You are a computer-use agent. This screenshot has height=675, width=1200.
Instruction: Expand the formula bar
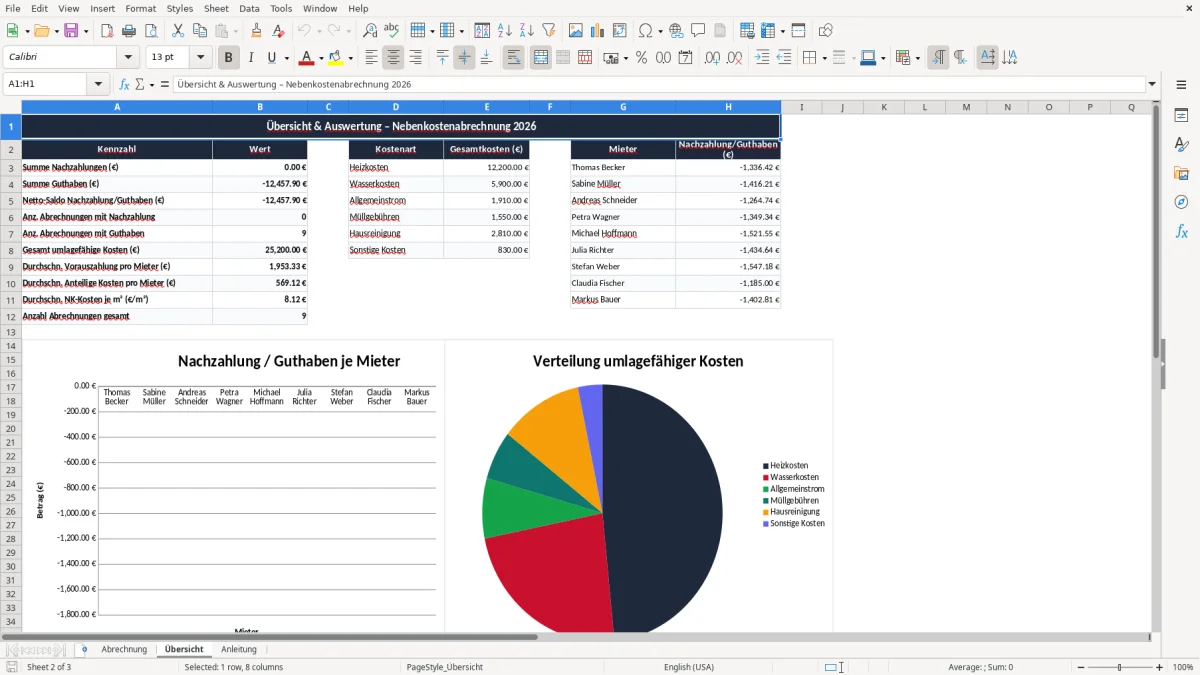(1152, 84)
